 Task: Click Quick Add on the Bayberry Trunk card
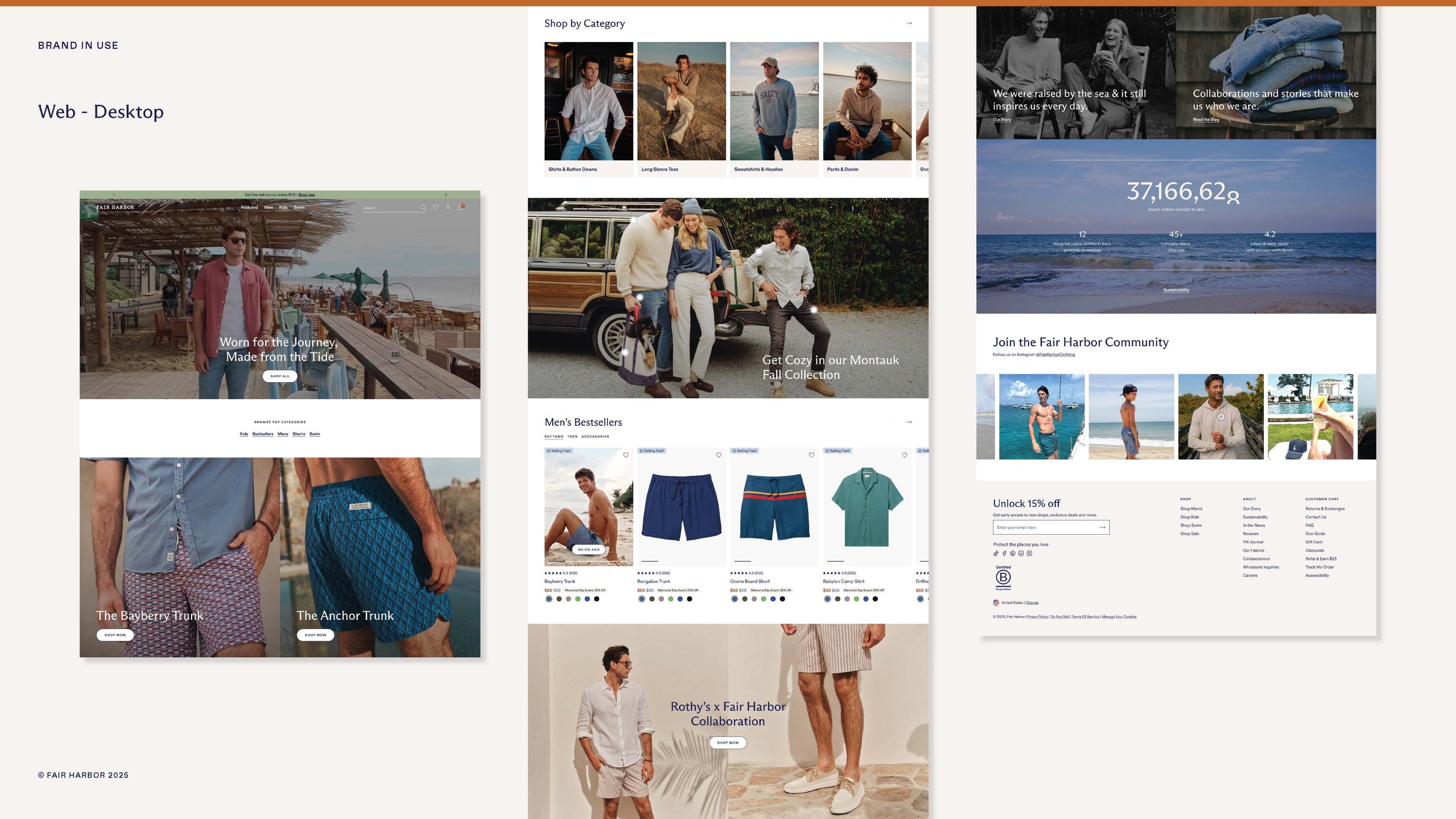click(x=589, y=549)
